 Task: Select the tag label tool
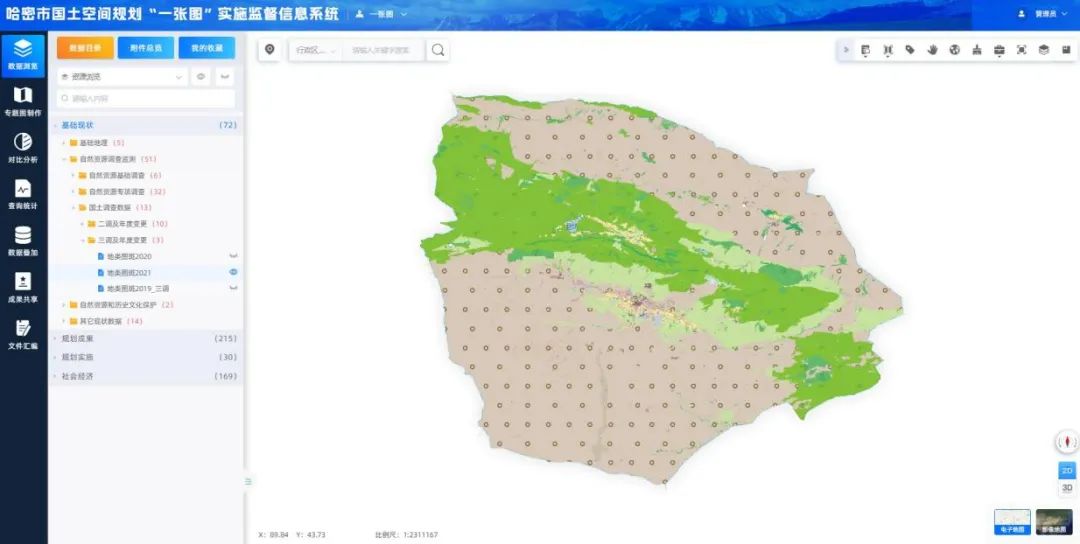(x=910, y=50)
